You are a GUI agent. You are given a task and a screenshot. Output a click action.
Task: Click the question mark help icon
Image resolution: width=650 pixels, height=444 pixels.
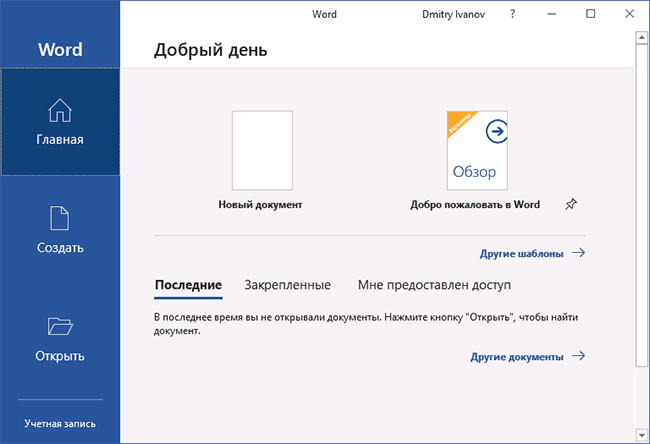click(x=513, y=14)
